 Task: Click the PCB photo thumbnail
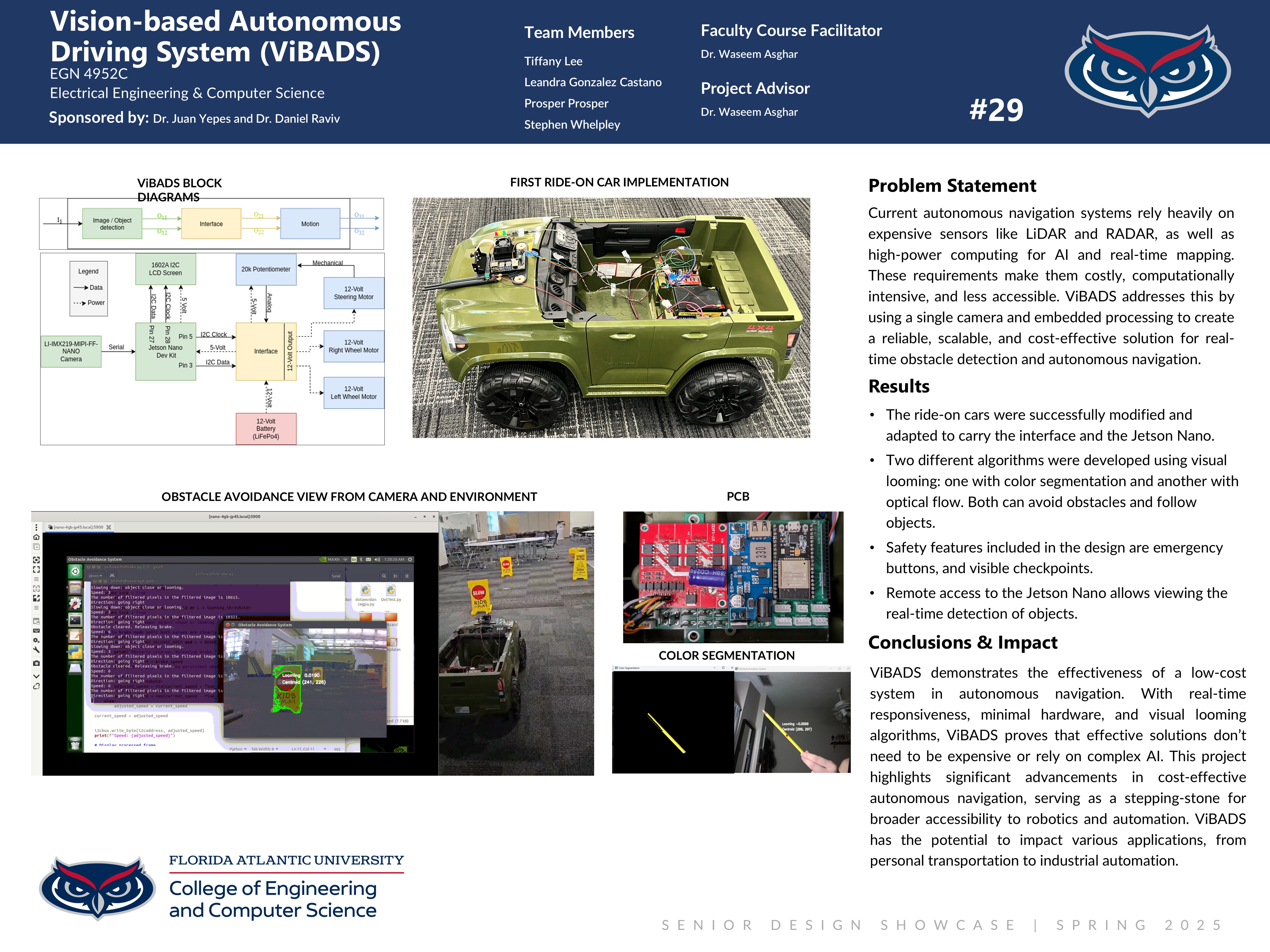tap(733, 577)
